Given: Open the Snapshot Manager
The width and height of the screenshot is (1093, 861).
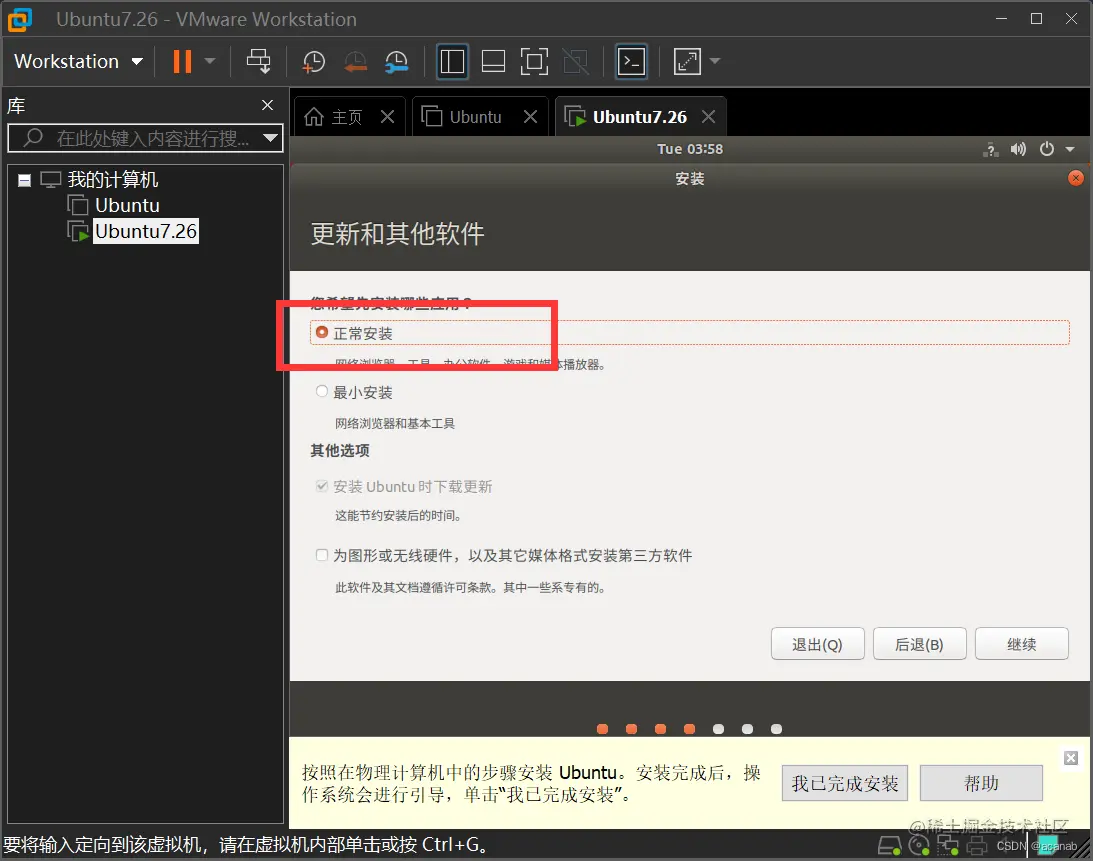Looking at the screenshot, I should pos(397,61).
